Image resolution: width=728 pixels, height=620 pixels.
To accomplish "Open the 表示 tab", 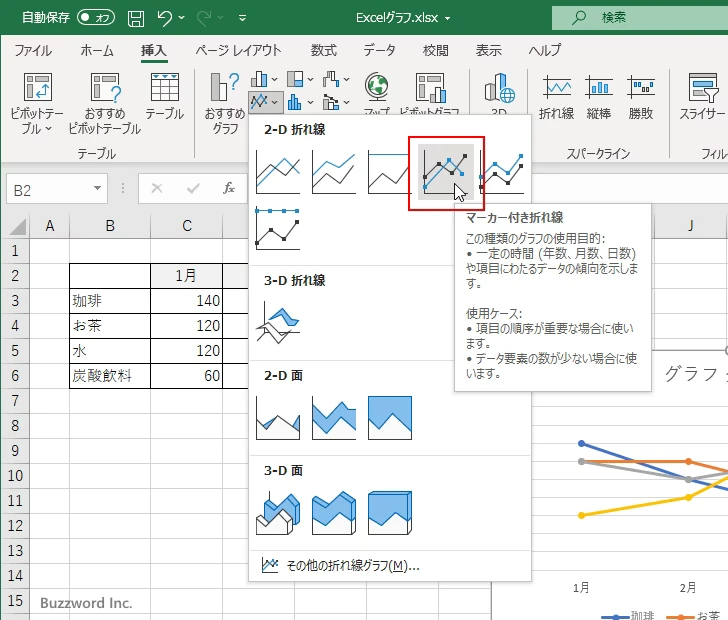I will pyautogui.click(x=488, y=50).
